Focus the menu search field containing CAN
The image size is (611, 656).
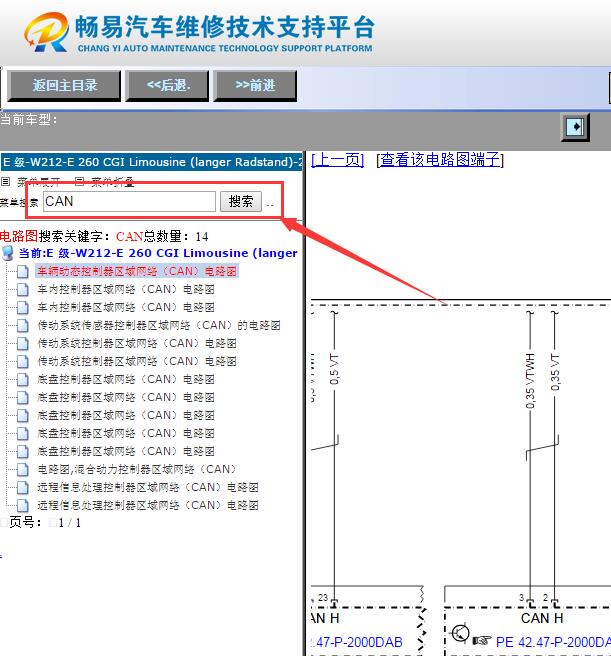[x=129, y=201]
